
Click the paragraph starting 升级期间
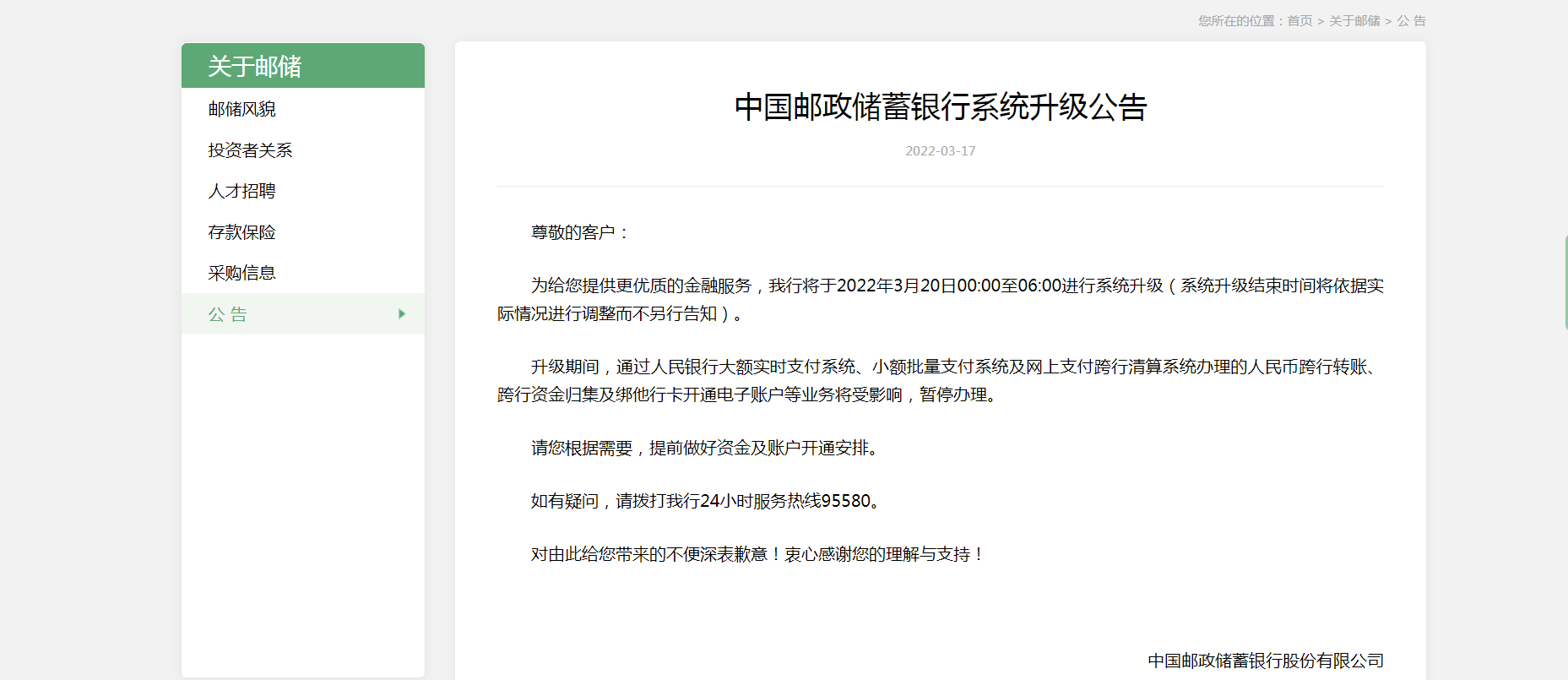941,381
